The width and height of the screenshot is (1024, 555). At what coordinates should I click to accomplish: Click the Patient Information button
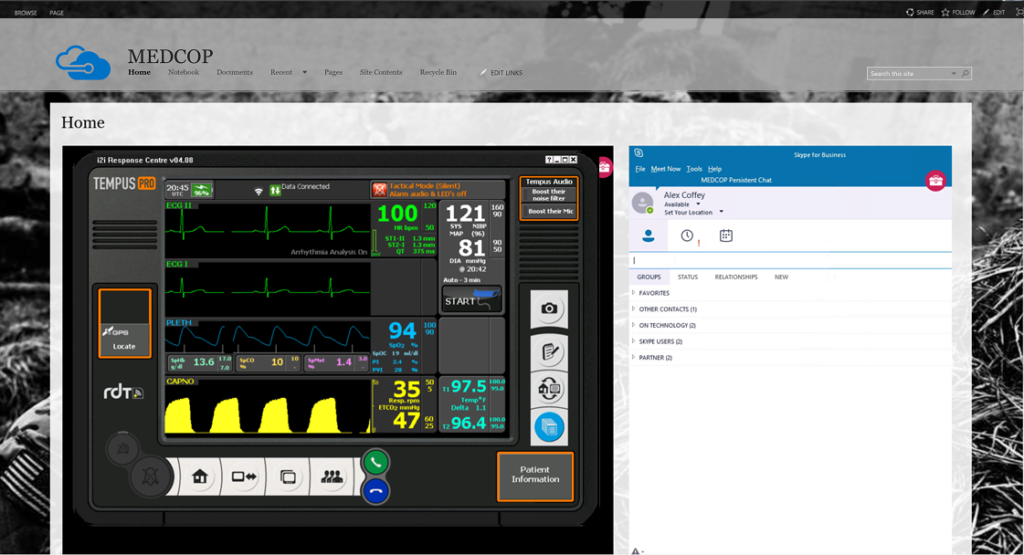point(535,475)
